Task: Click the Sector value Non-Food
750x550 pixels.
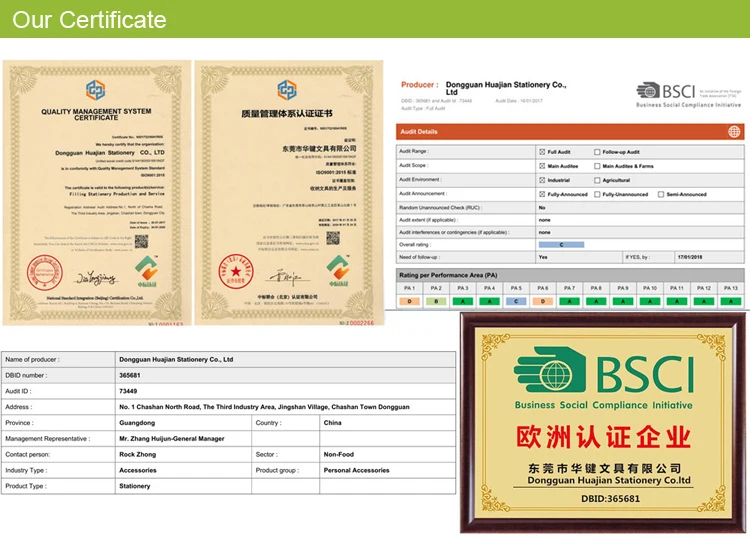Action: 339,454
